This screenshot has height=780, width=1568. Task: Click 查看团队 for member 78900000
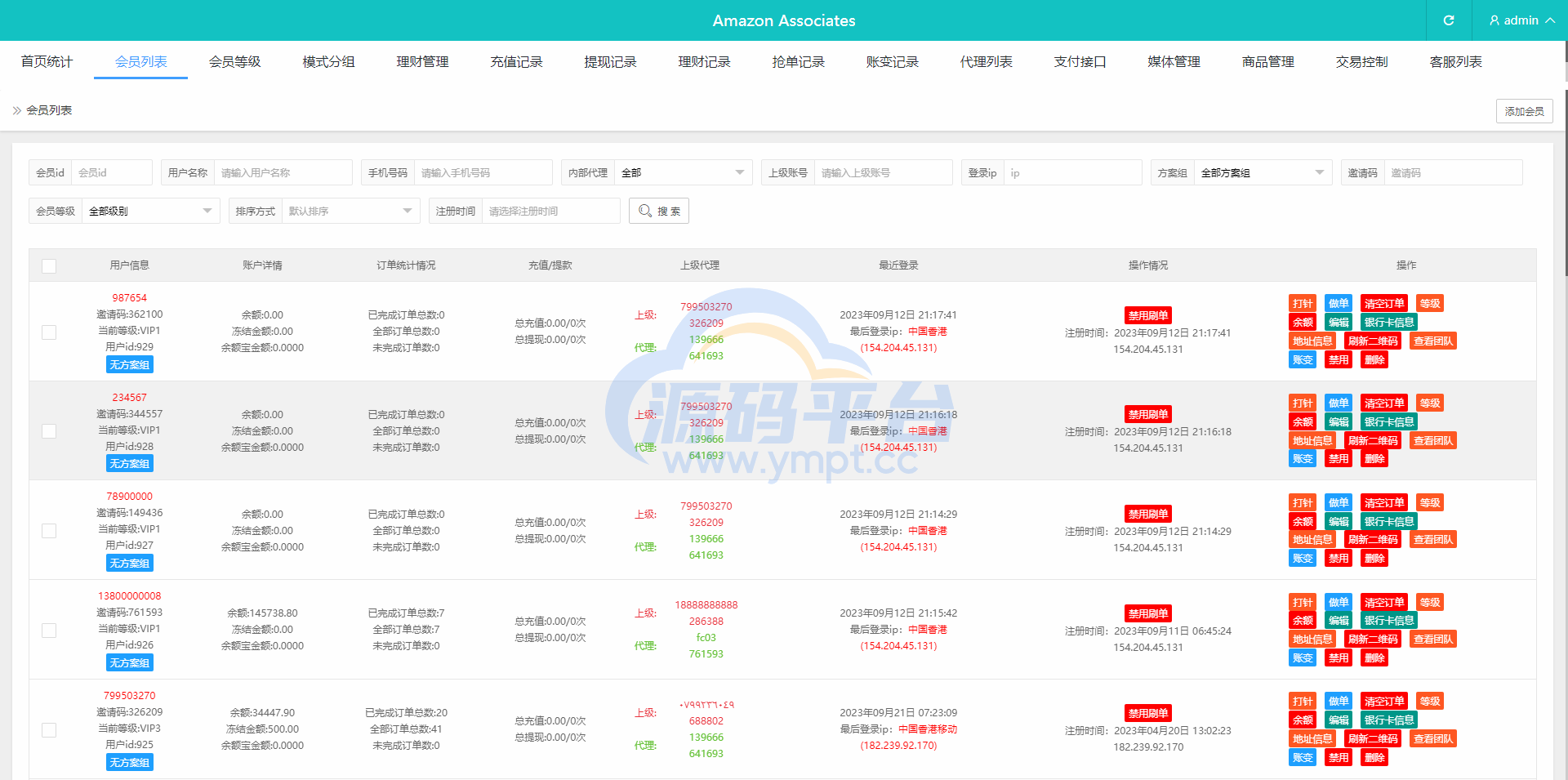tap(1432, 540)
